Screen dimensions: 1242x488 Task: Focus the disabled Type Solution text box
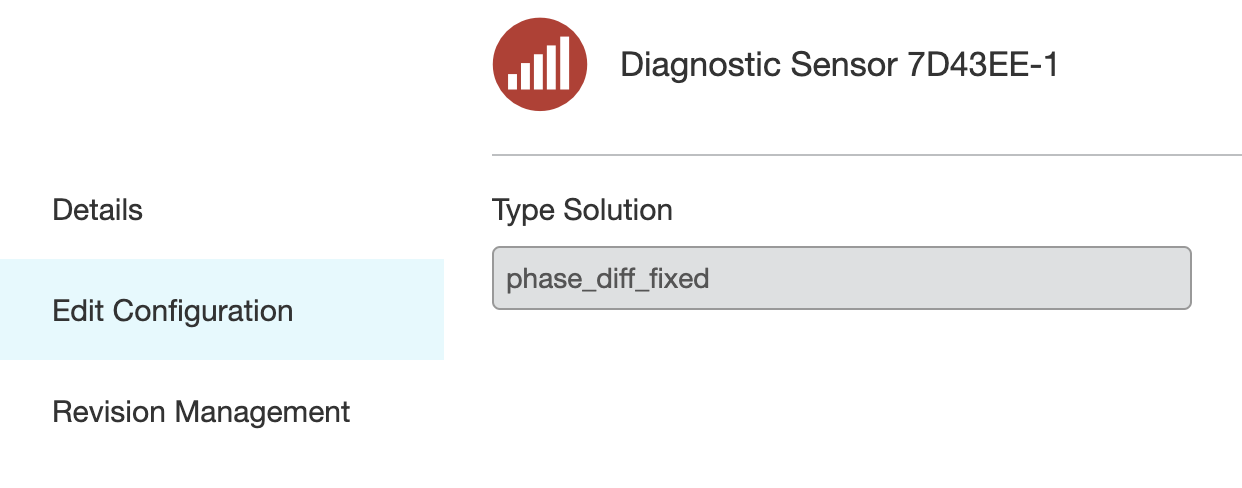pos(842,278)
